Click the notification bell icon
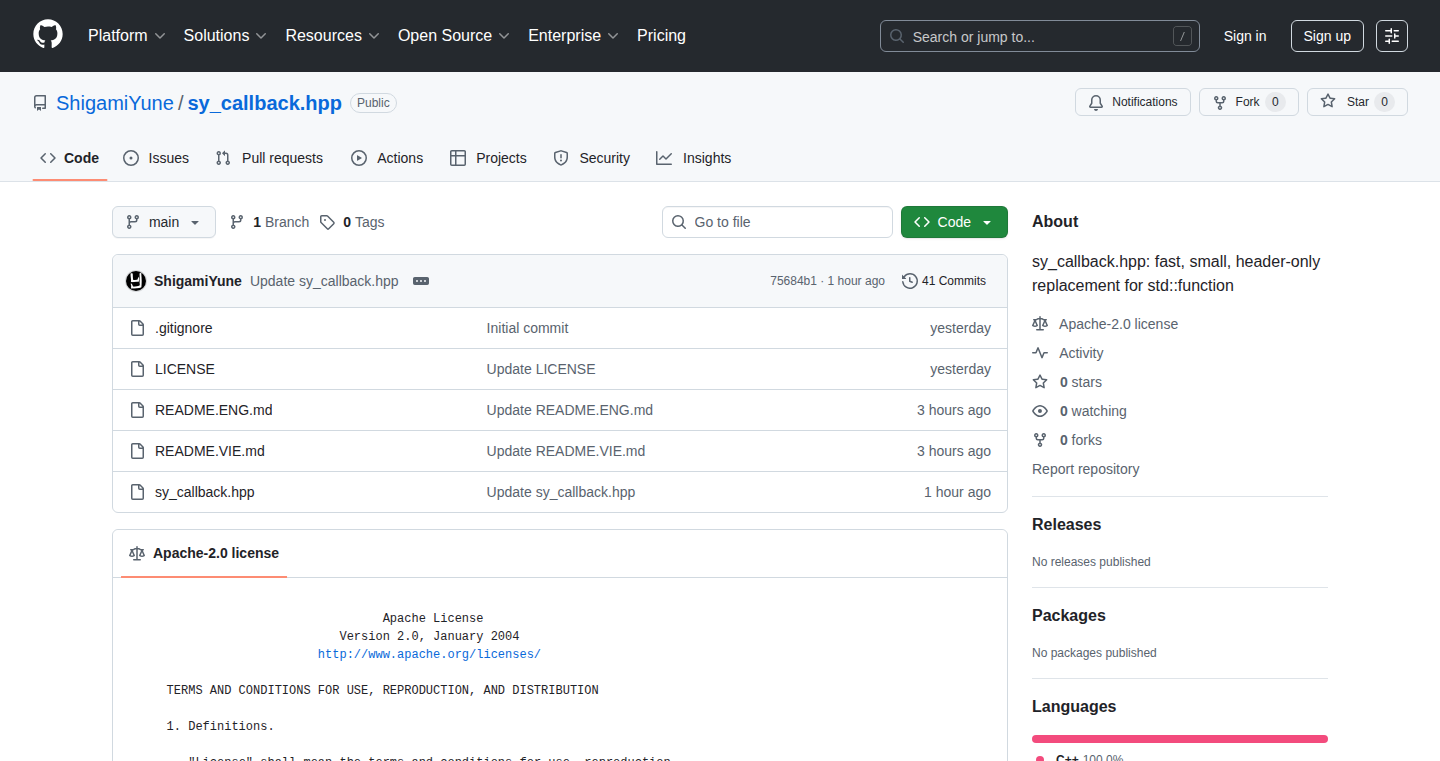 (x=1096, y=102)
